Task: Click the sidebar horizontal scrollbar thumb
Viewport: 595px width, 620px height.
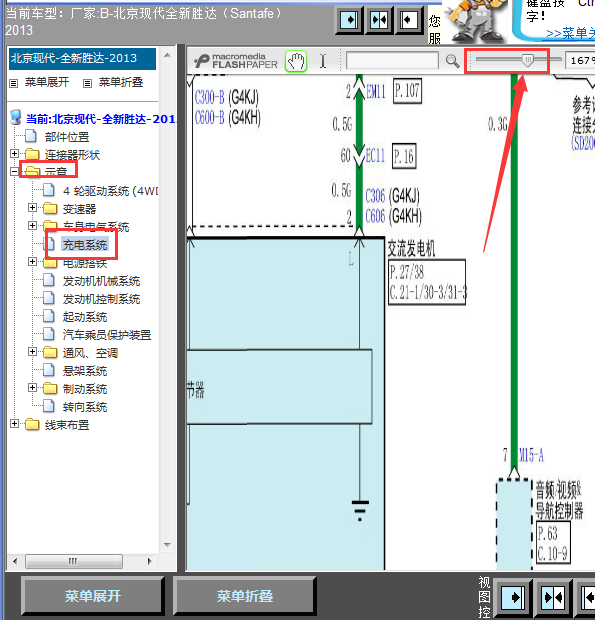Action: click(x=74, y=561)
